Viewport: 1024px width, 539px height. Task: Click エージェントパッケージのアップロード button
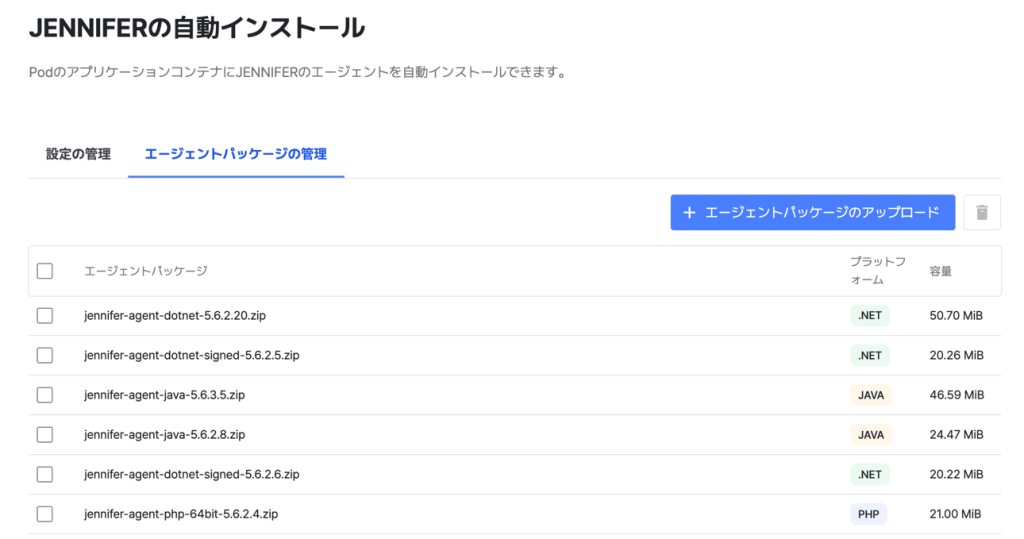pos(812,212)
